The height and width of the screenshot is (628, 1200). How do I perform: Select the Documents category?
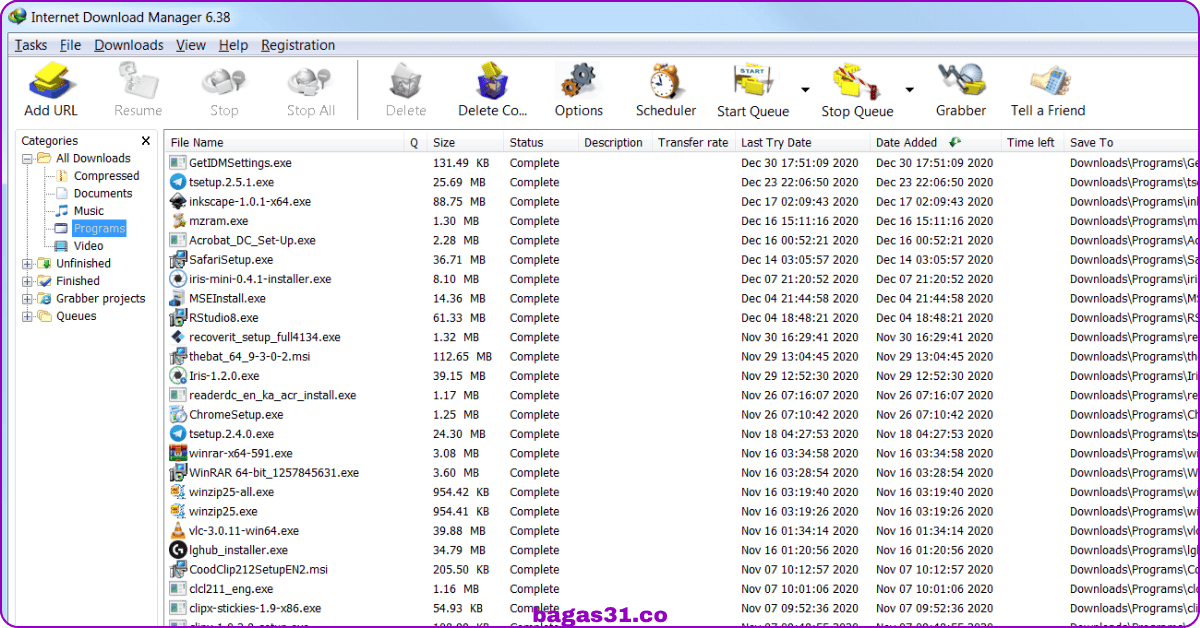103,193
